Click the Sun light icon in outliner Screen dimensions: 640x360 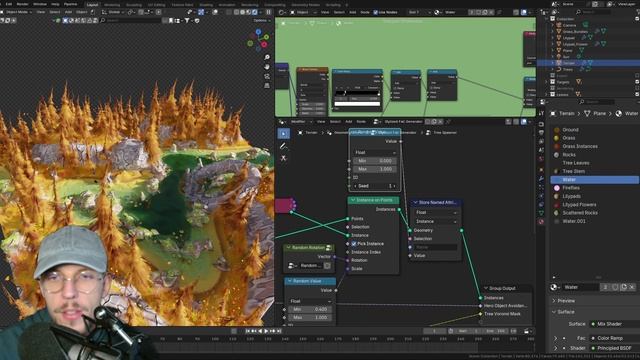(559, 57)
